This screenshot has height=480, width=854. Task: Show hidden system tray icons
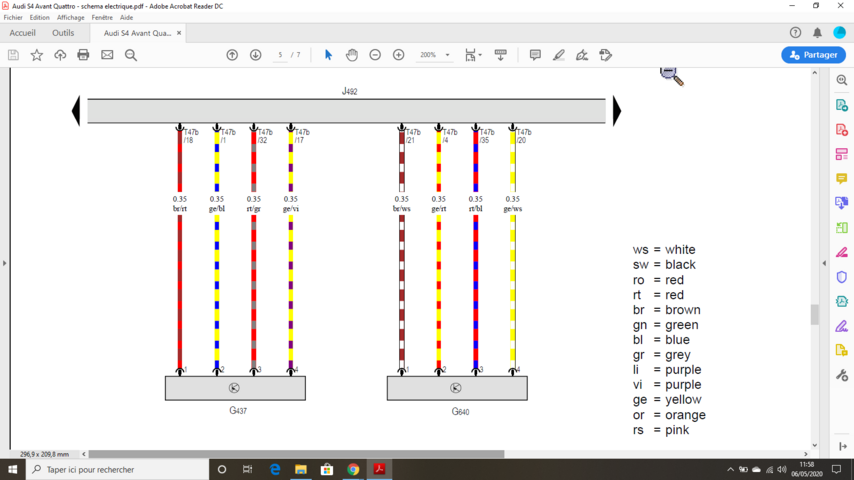[x=730, y=469]
